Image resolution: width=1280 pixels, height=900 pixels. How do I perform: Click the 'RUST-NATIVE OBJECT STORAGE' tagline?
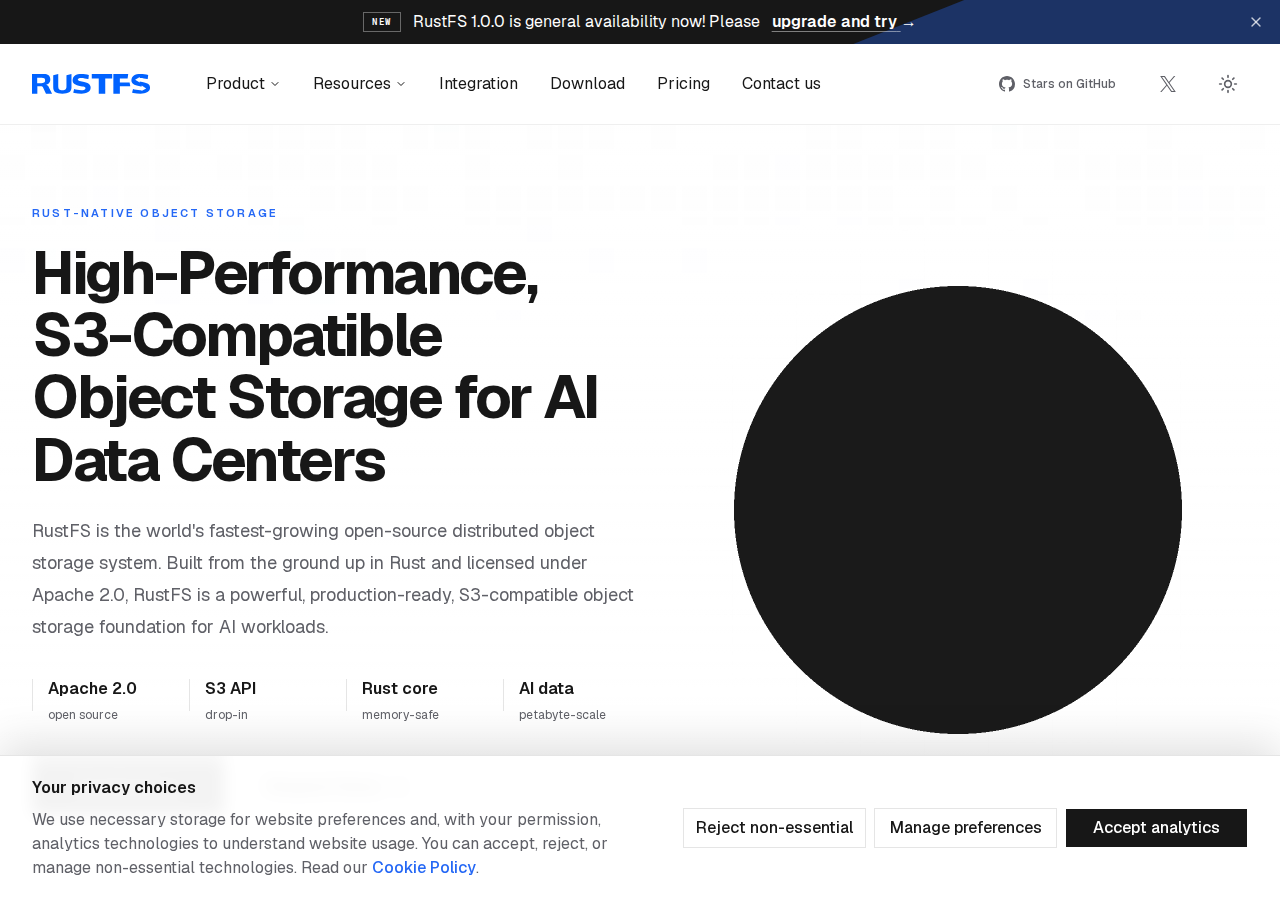pos(155,214)
